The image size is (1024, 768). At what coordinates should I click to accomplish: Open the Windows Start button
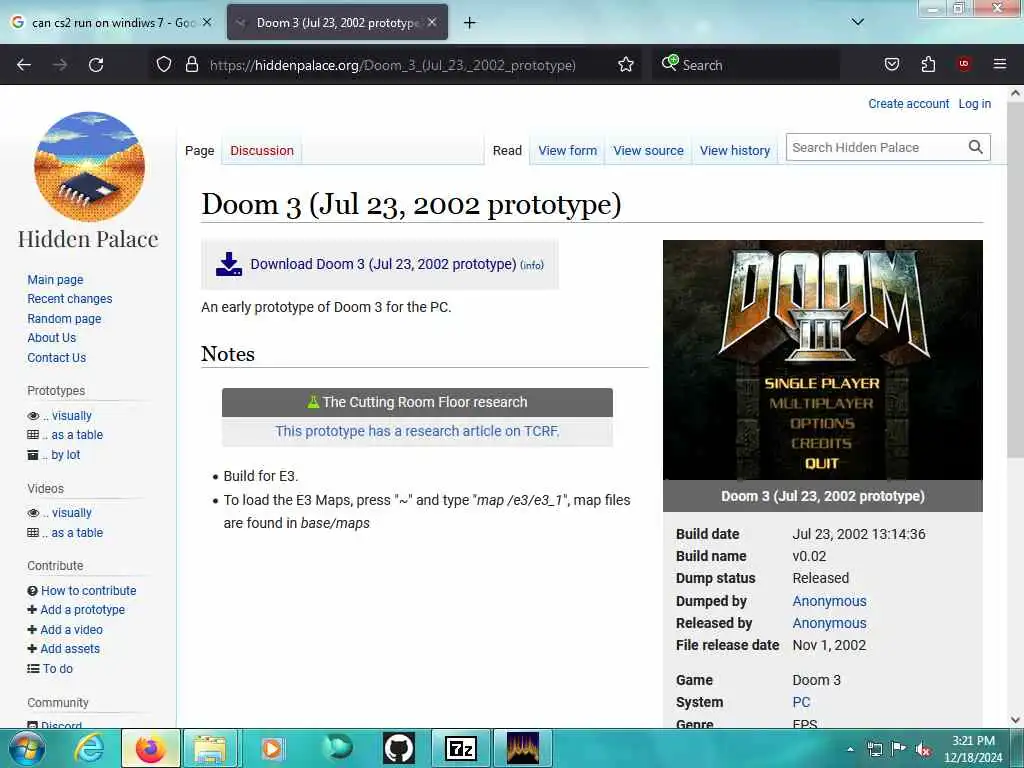[25, 748]
